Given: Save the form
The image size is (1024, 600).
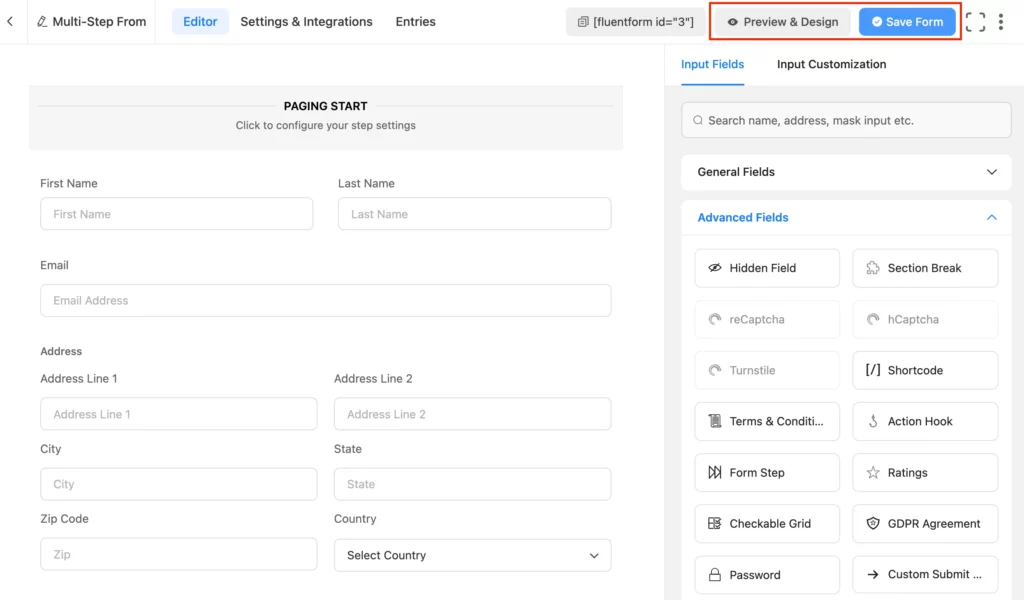Looking at the screenshot, I should tap(907, 20).
